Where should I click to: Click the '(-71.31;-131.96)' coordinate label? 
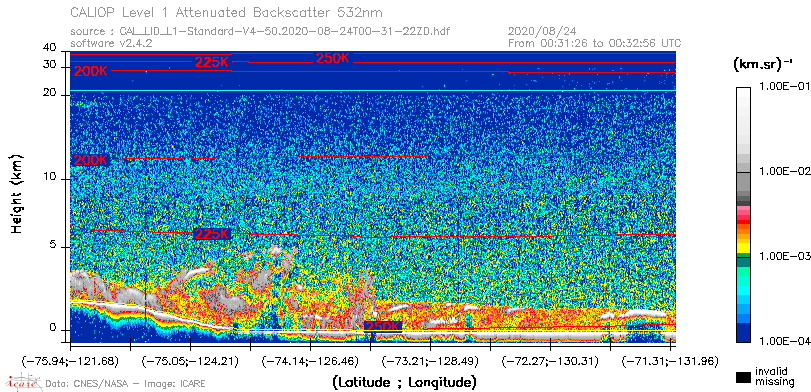669,361
